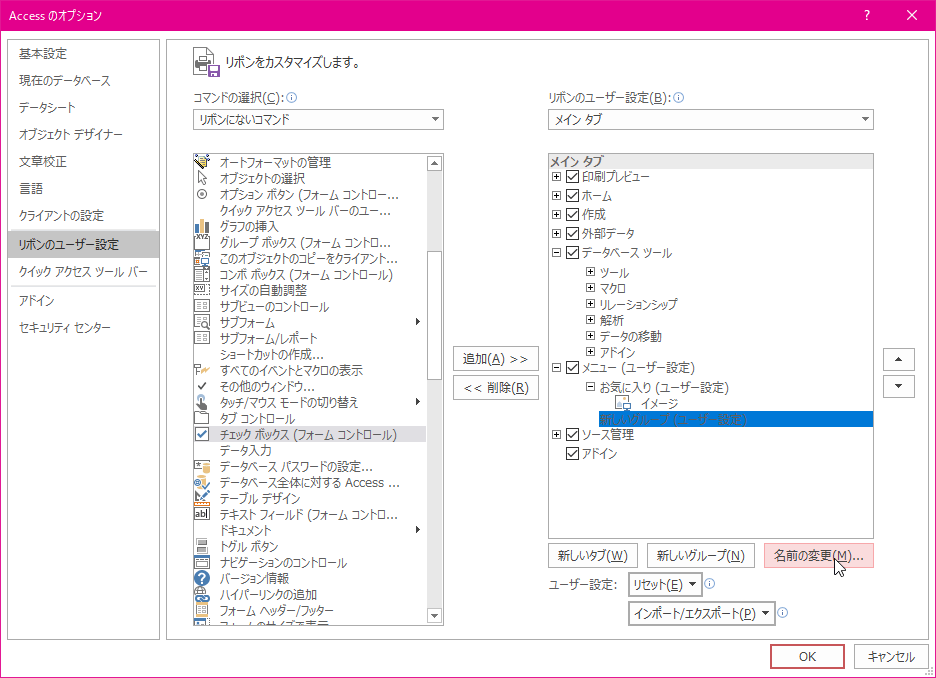Uncheck the ホーム tab checkbox
Viewport: 936px width, 678px height.
pos(572,196)
